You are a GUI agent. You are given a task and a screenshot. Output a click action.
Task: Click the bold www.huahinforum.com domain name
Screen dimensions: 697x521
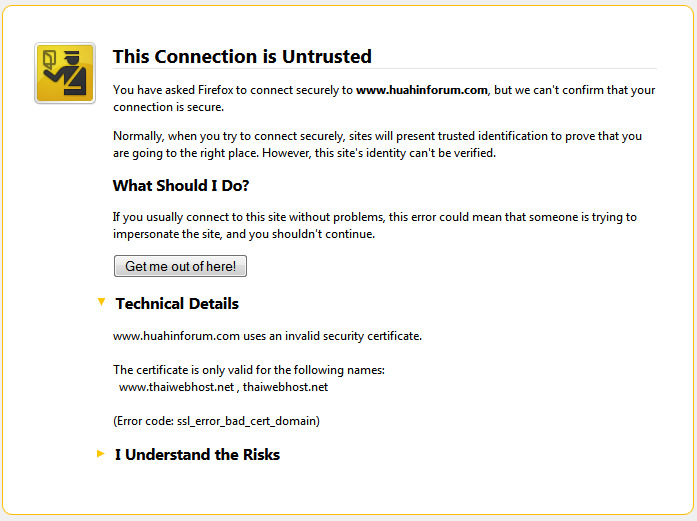point(422,90)
